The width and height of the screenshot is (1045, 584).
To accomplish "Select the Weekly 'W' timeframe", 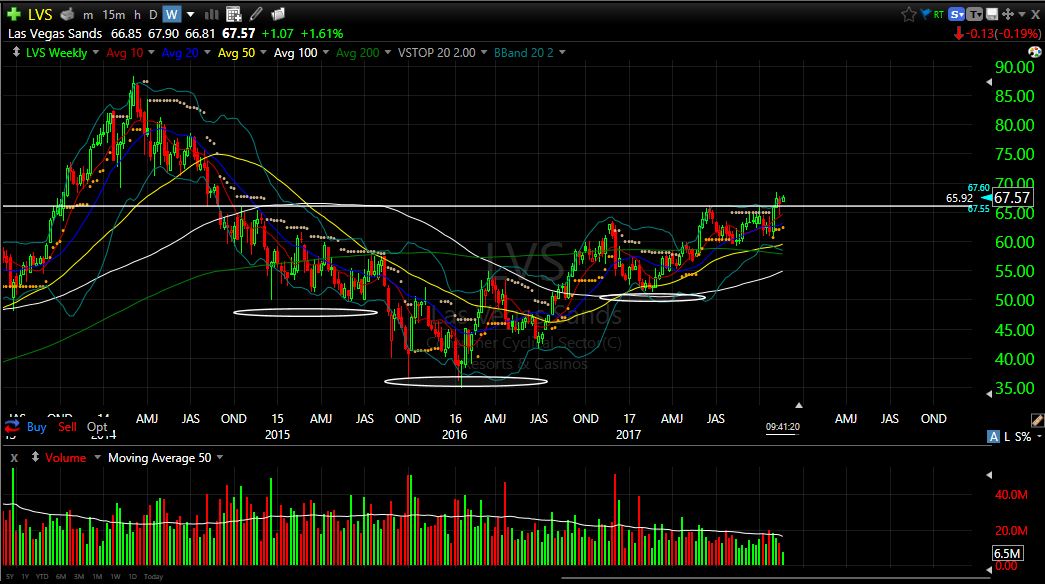I will point(172,15).
